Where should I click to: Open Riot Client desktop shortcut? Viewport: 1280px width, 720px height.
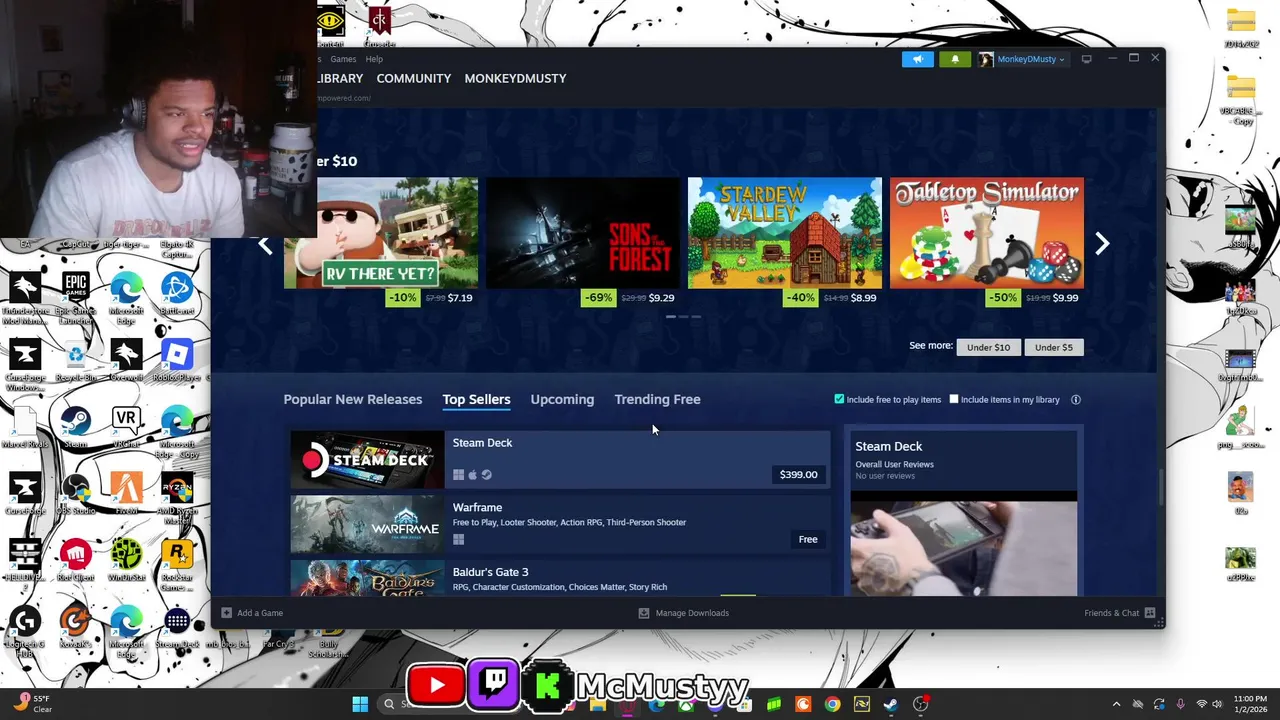tap(76, 560)
